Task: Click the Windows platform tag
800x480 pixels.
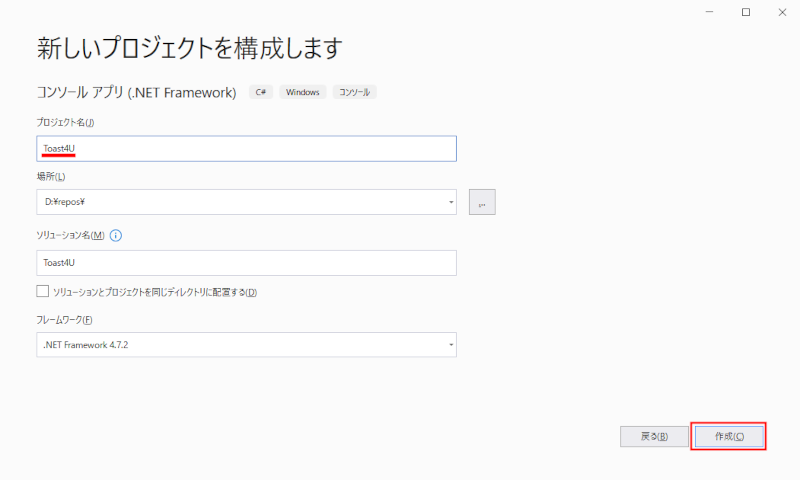Action: coord(302,92)
